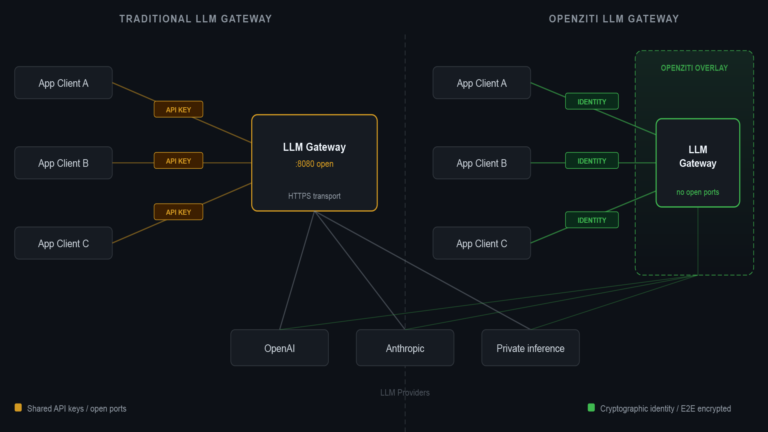Click the API KEY badge on App Client C's line
The image size is (768, 432).
tap(178, 212)
